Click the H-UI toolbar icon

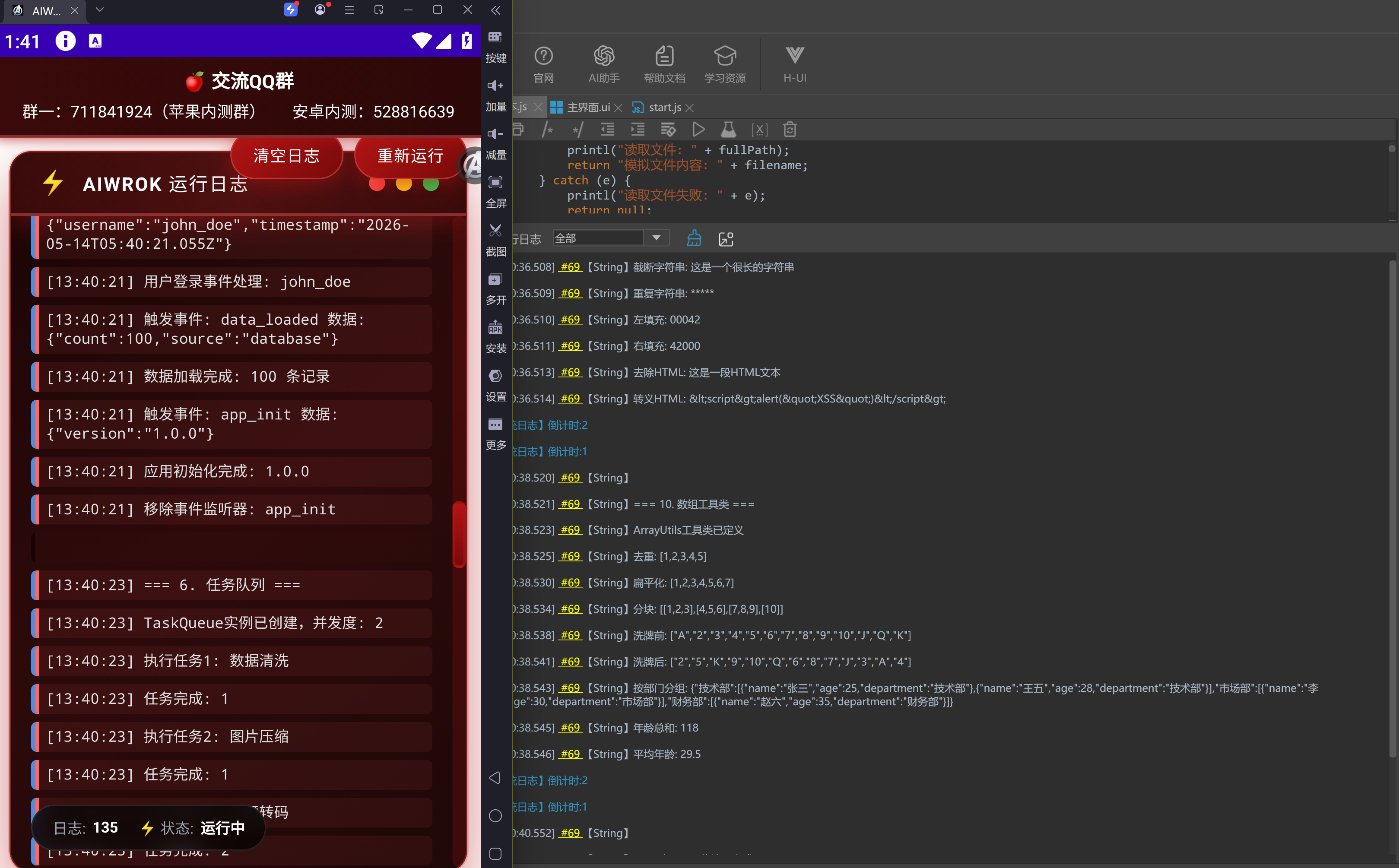(x=794, y=64)
